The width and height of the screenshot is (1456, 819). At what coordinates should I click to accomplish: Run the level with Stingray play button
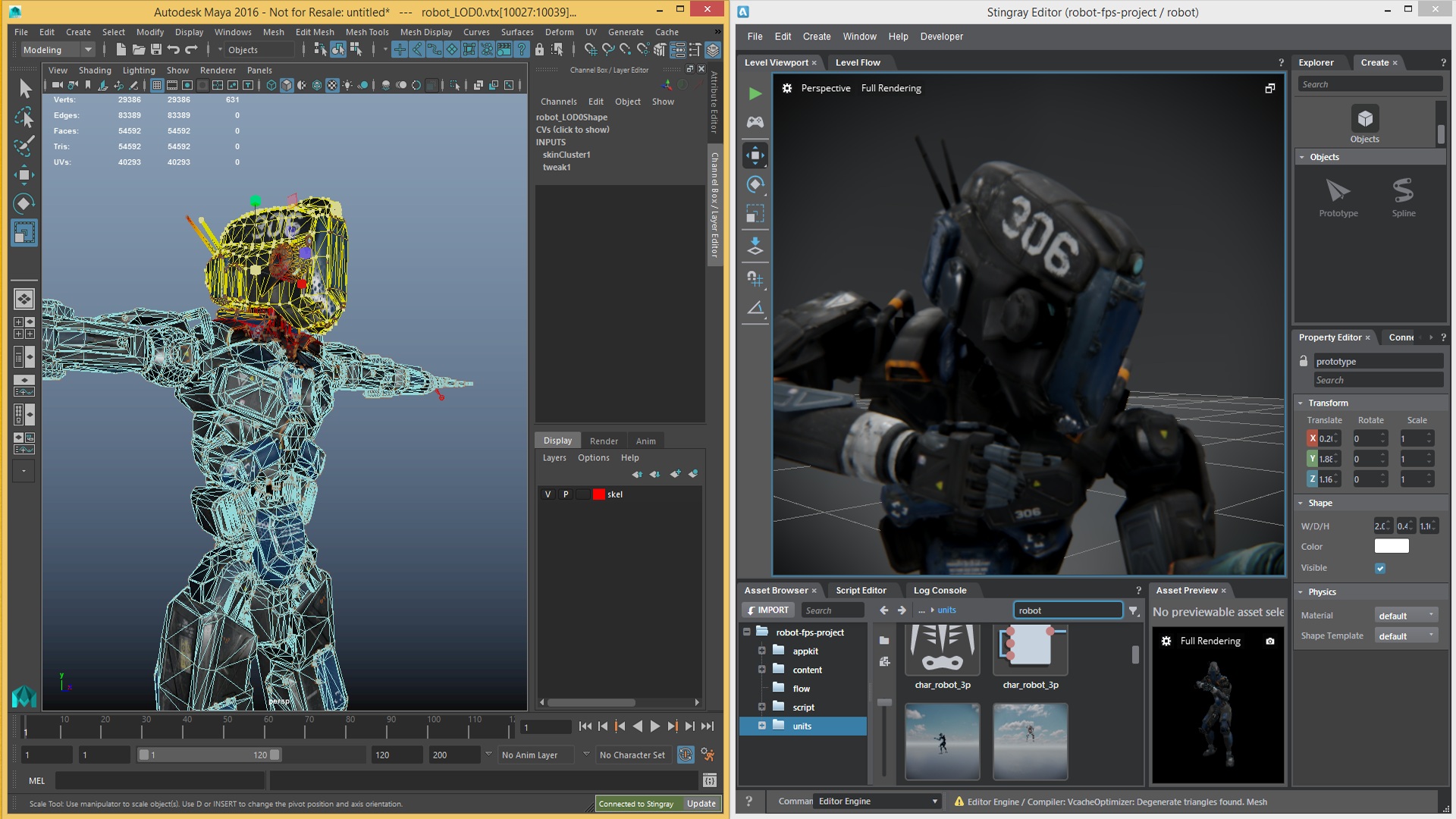[755, 94]
